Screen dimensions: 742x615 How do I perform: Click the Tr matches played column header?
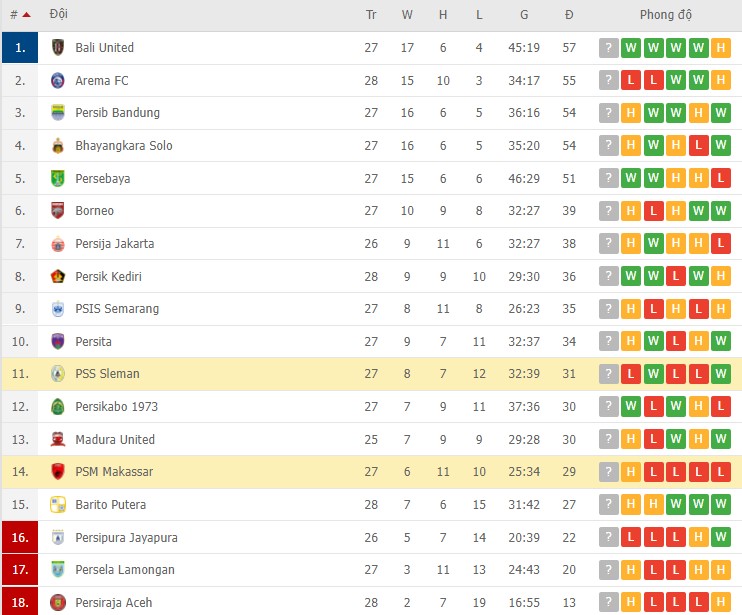pos(371,15)
